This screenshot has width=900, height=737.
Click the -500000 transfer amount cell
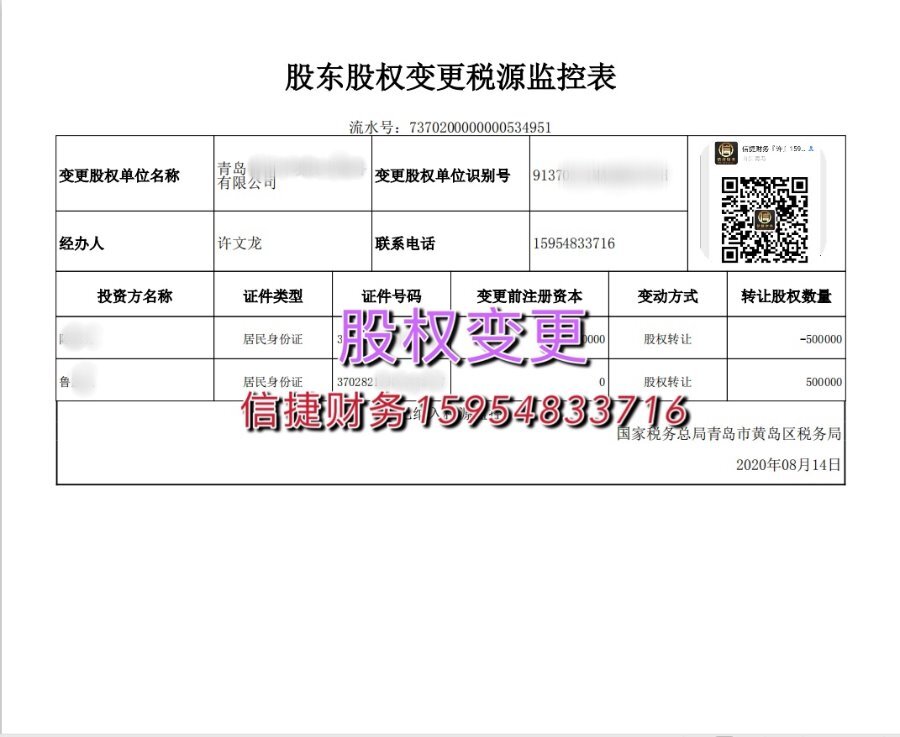[x=820, y=339]
